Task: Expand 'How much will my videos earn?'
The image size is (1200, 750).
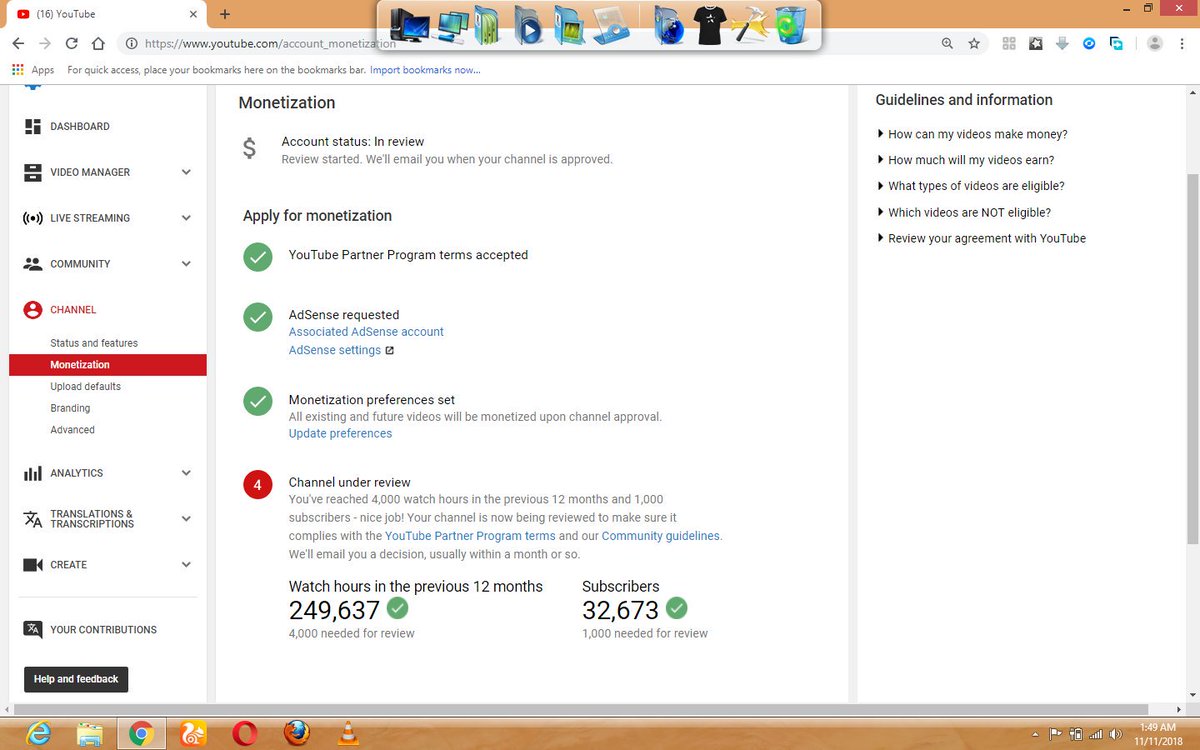Action: pyautogui.click(x=965, y=160)
